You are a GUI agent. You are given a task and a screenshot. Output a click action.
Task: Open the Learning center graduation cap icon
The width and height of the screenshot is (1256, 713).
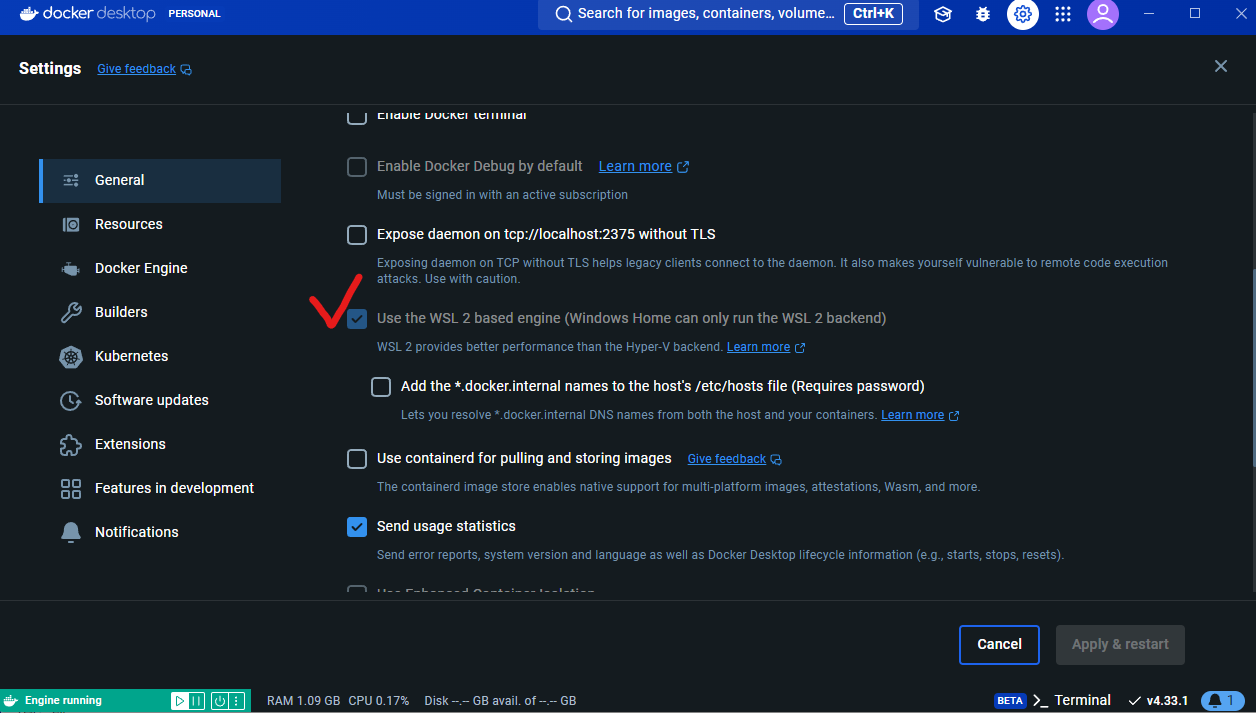(x=942, y=14)
